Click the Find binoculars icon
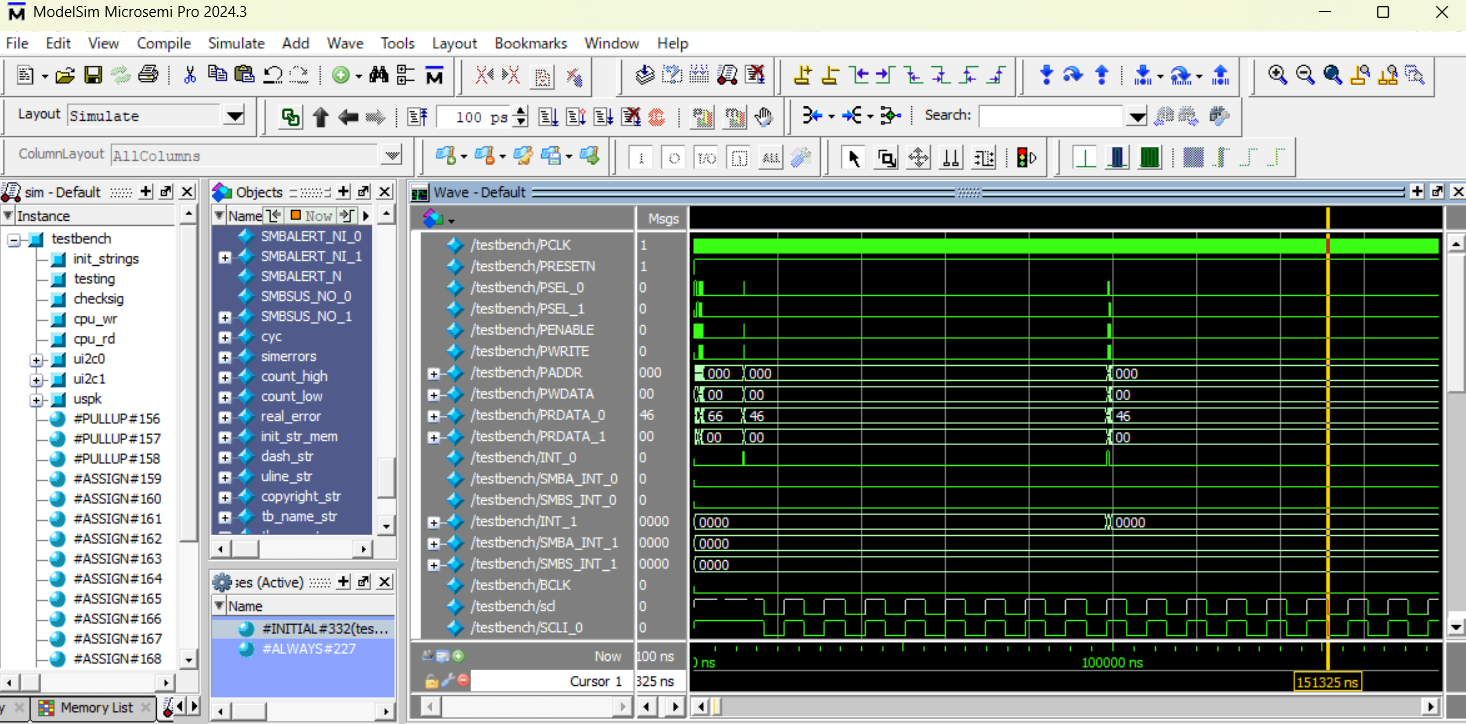The image size is (1466, 724). [x=379, y=75]
